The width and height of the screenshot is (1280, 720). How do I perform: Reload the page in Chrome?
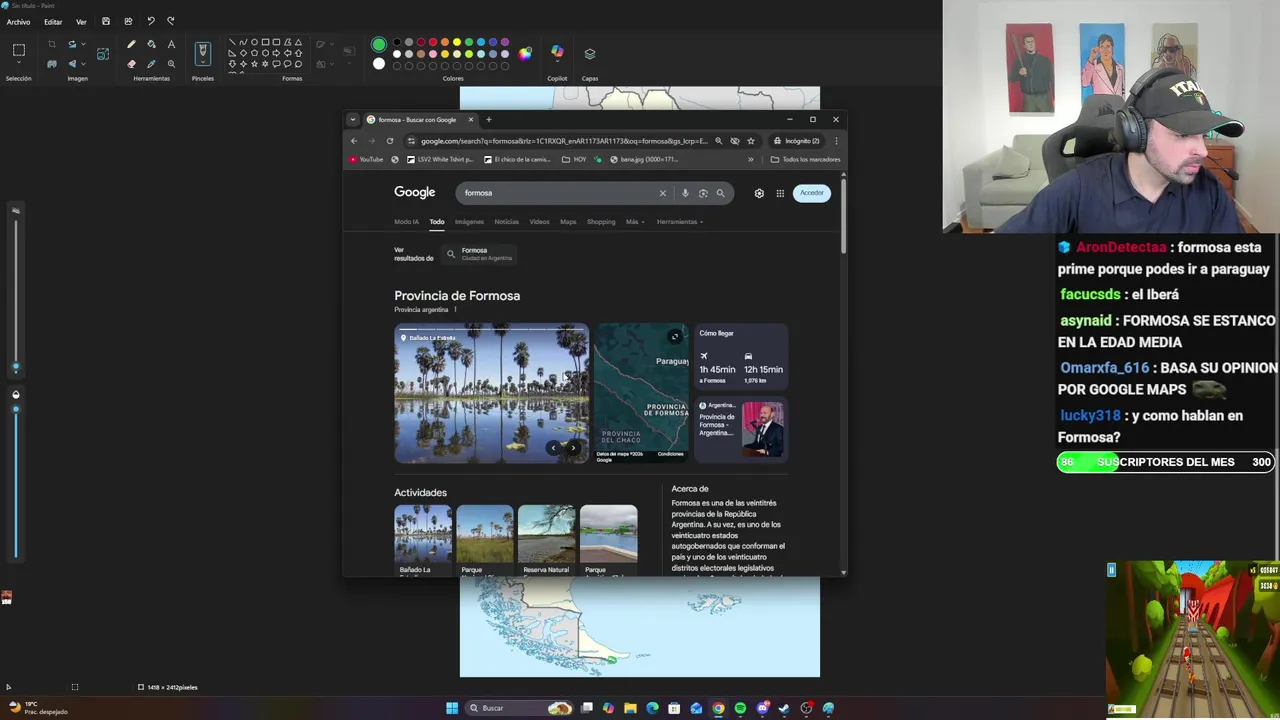390,141
